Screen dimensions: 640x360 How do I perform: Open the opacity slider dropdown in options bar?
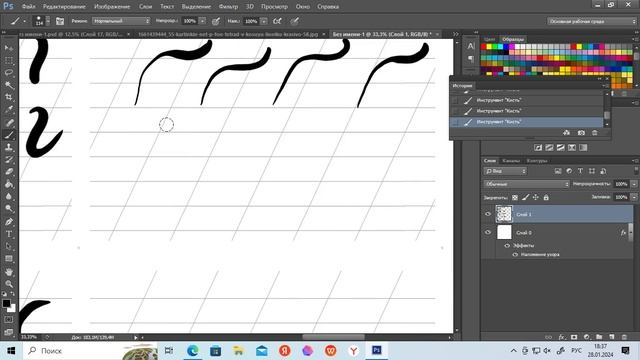202,21
